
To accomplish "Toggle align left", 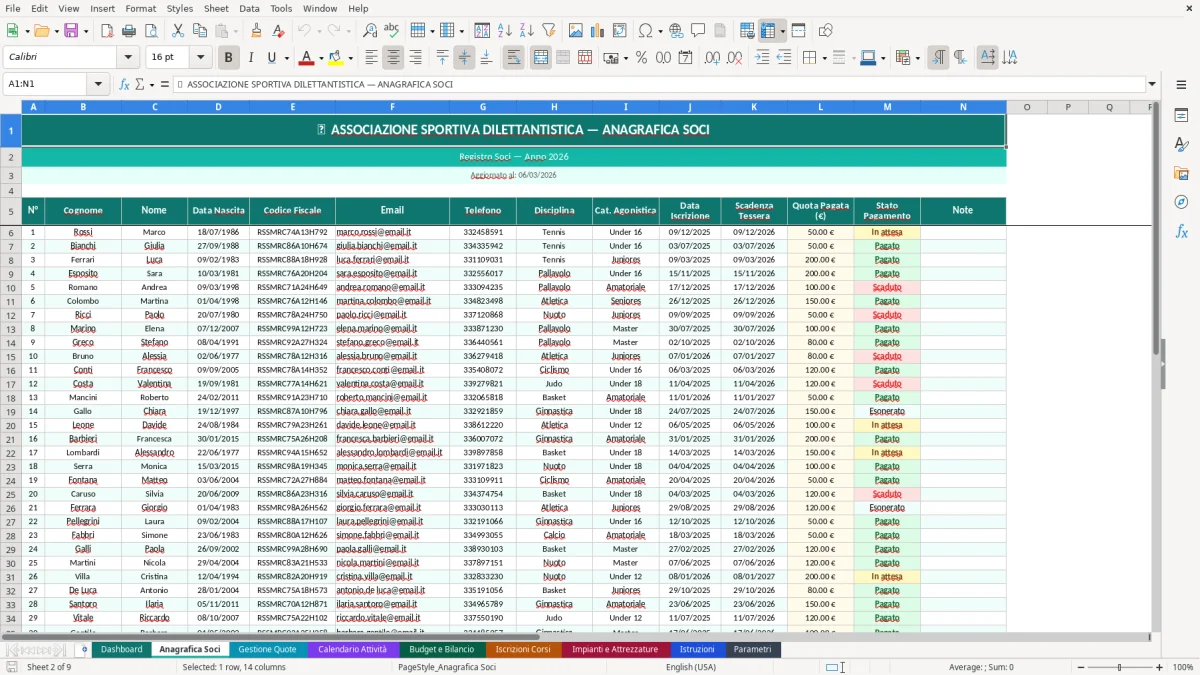I will coord(371,58).
